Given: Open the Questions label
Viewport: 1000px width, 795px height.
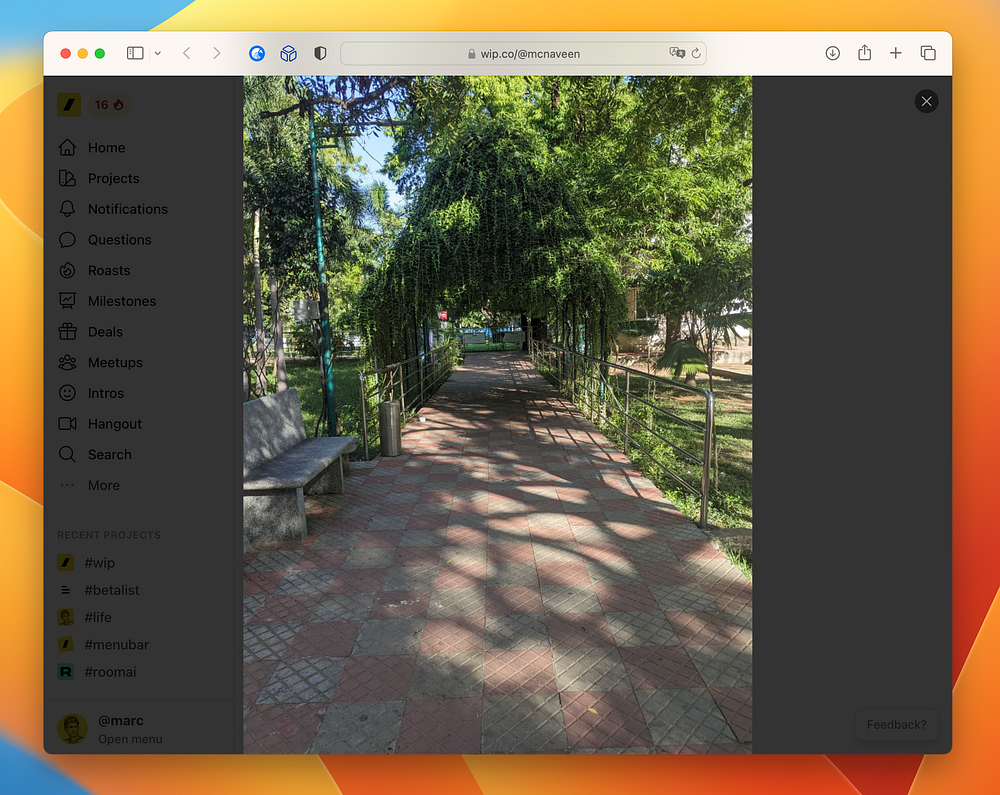Looking at the screenshot, I should click(x=119, y=240).
